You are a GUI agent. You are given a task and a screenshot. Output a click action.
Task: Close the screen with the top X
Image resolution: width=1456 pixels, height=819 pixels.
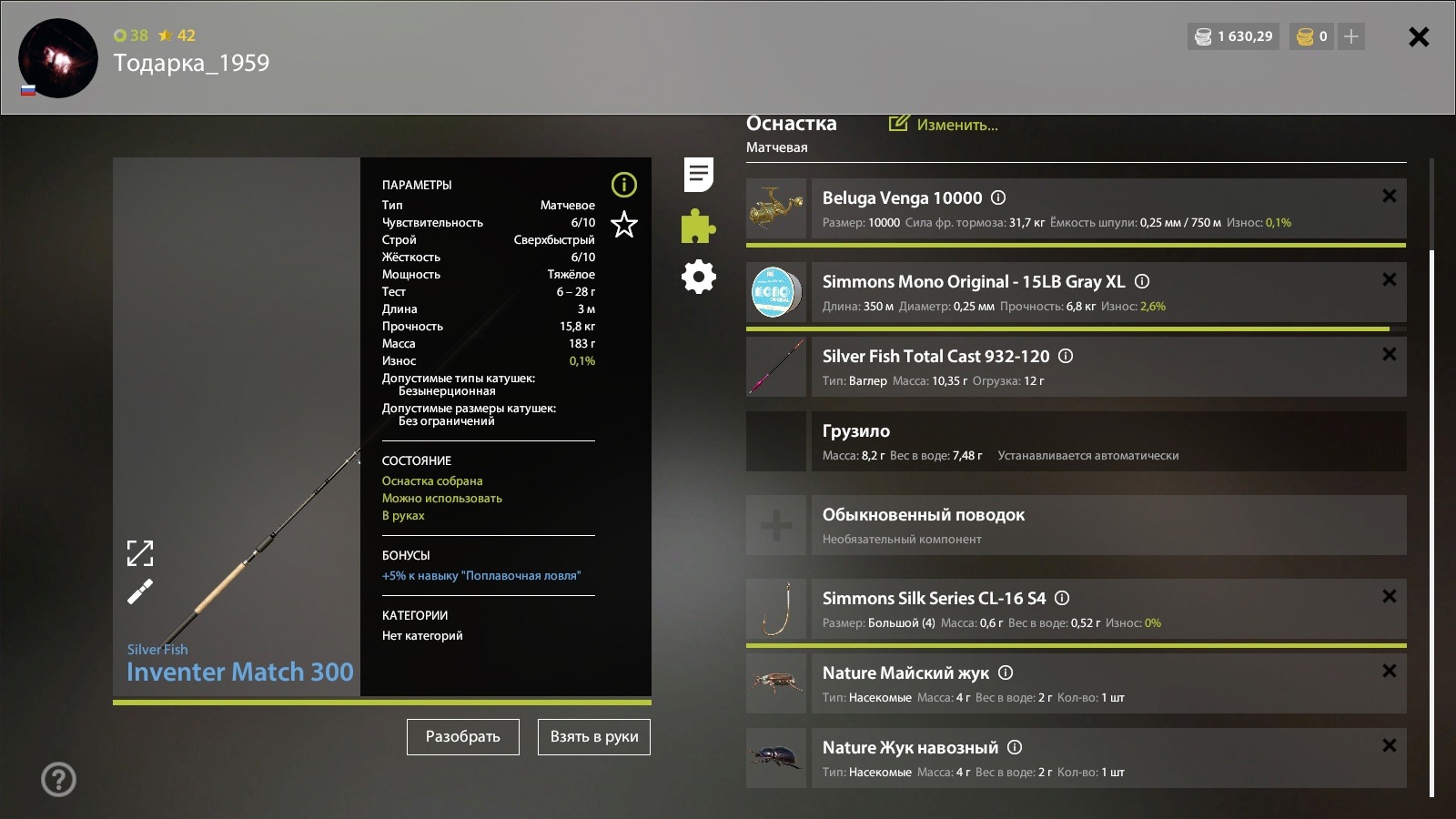(x=1419, y=36)
